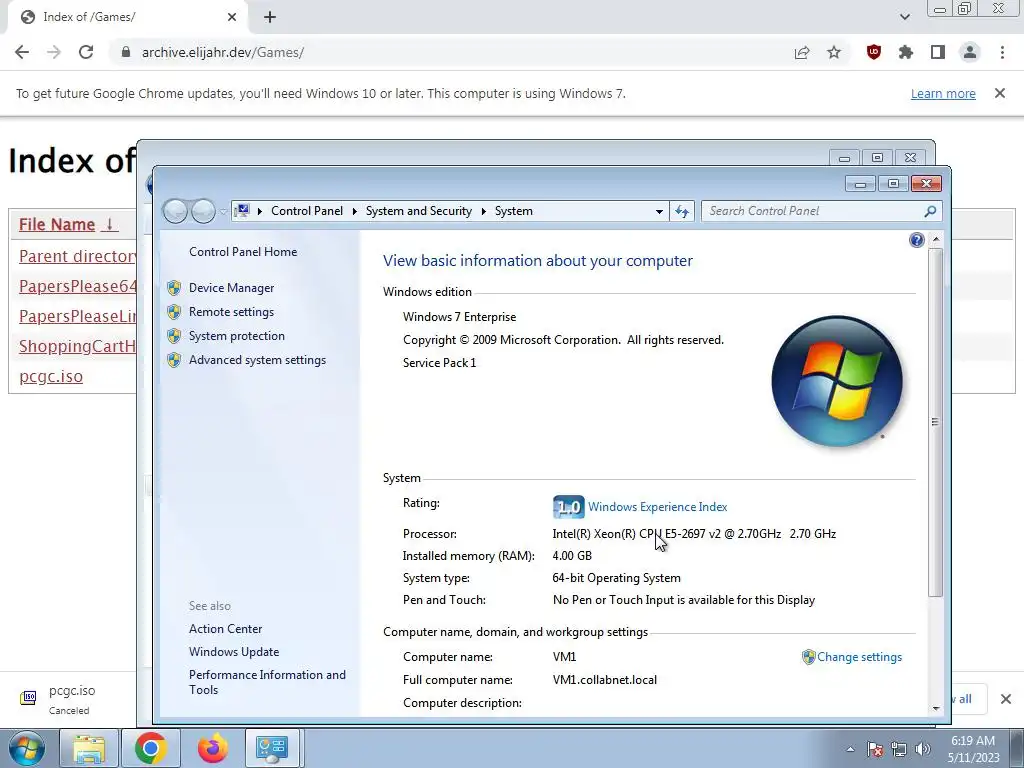Click Control Panel taskbar button
The width and height of the screenshot is (1024, 768).
[272, 748]
